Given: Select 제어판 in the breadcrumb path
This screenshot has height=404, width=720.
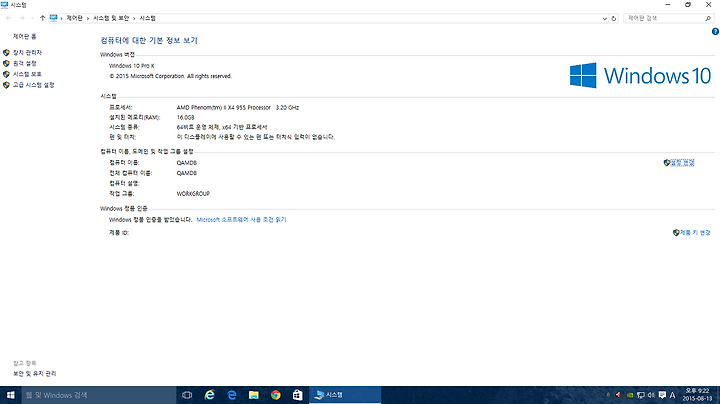Looking at the screenshot, I should (74, 18).
